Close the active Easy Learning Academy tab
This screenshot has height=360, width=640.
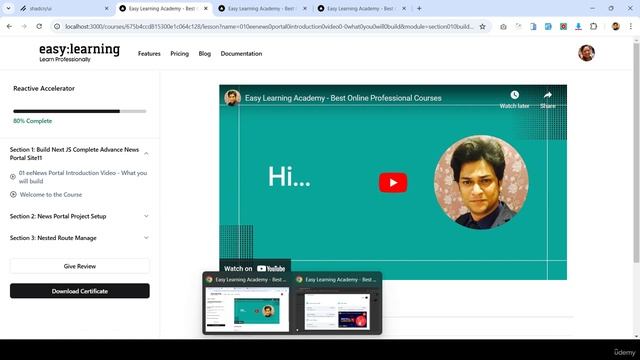(x=206, y=8)
